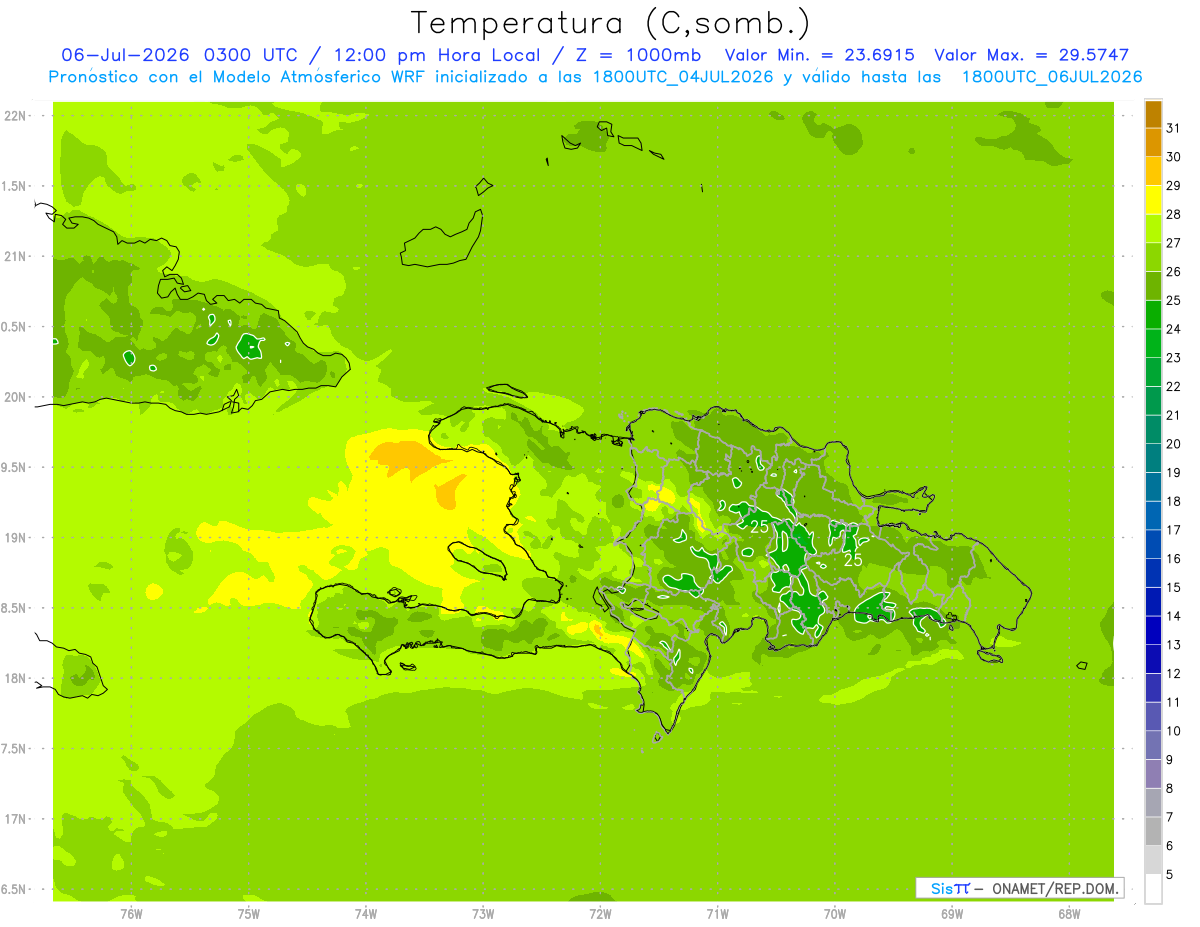Click the '22N' latitude label
The image size is (1200, 927).
(x=15, y=116)
